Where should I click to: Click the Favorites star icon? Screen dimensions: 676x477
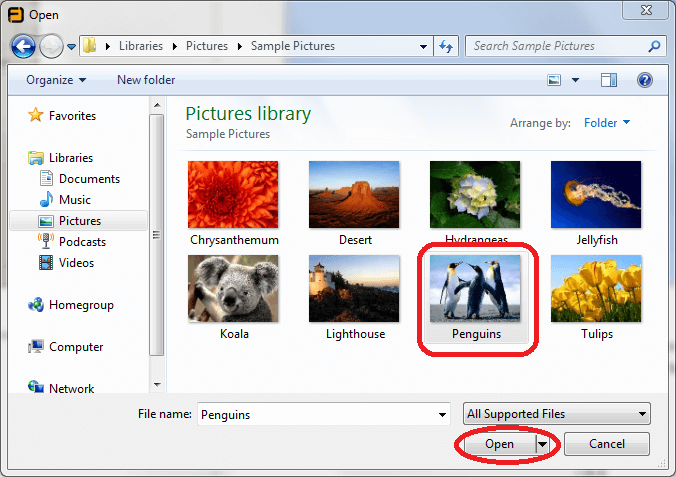(x=35, y=115)
